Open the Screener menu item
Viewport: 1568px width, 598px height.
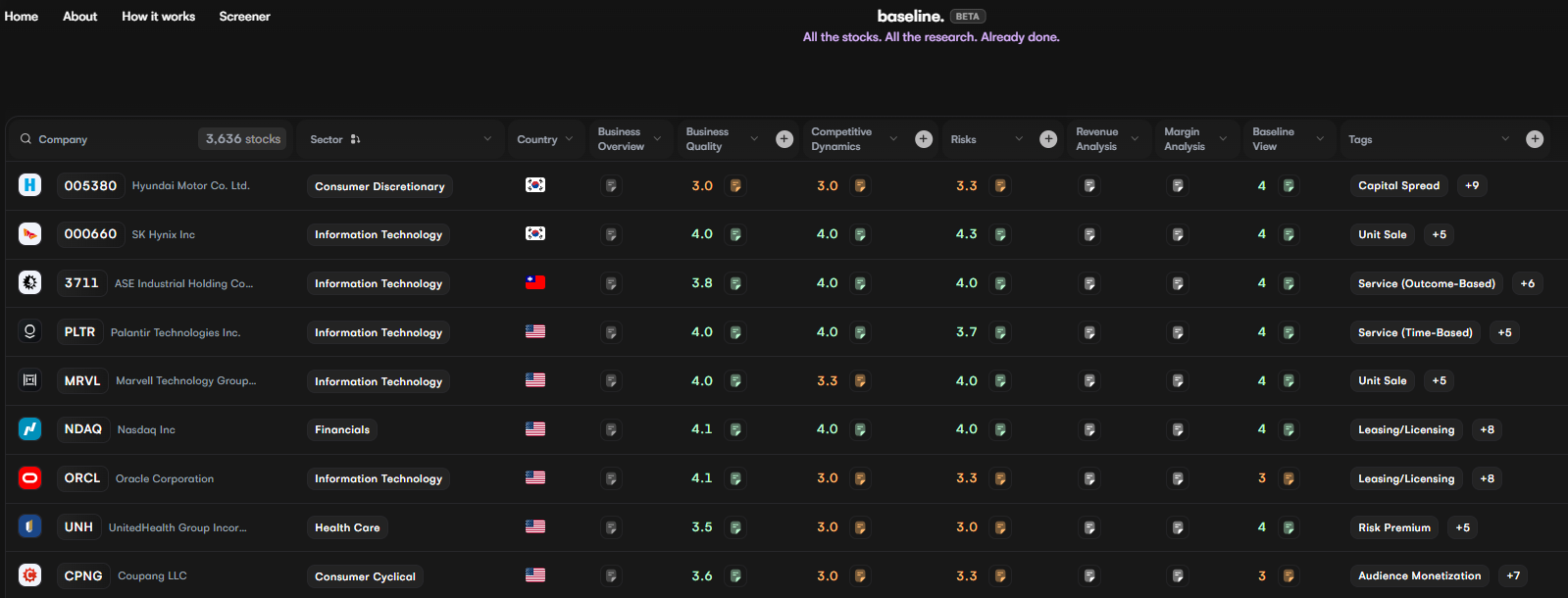pos(244,17)
